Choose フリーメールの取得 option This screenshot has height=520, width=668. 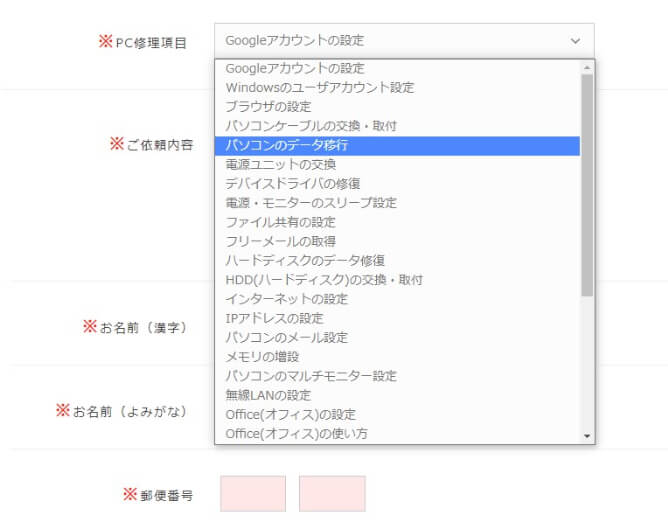tap(397, 241)
